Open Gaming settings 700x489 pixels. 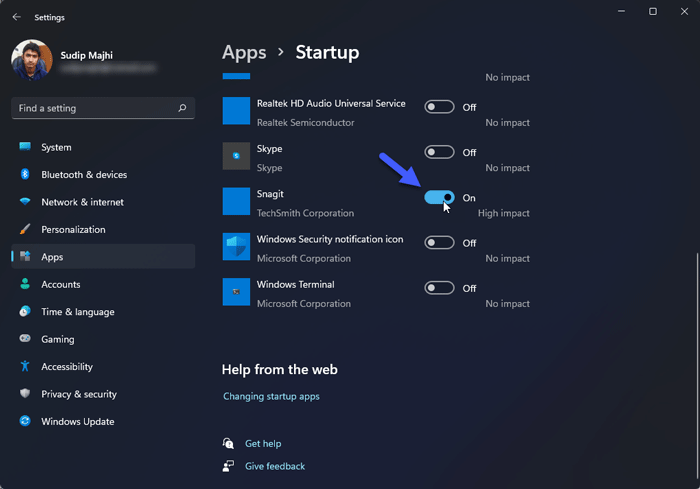coord(103,339)
